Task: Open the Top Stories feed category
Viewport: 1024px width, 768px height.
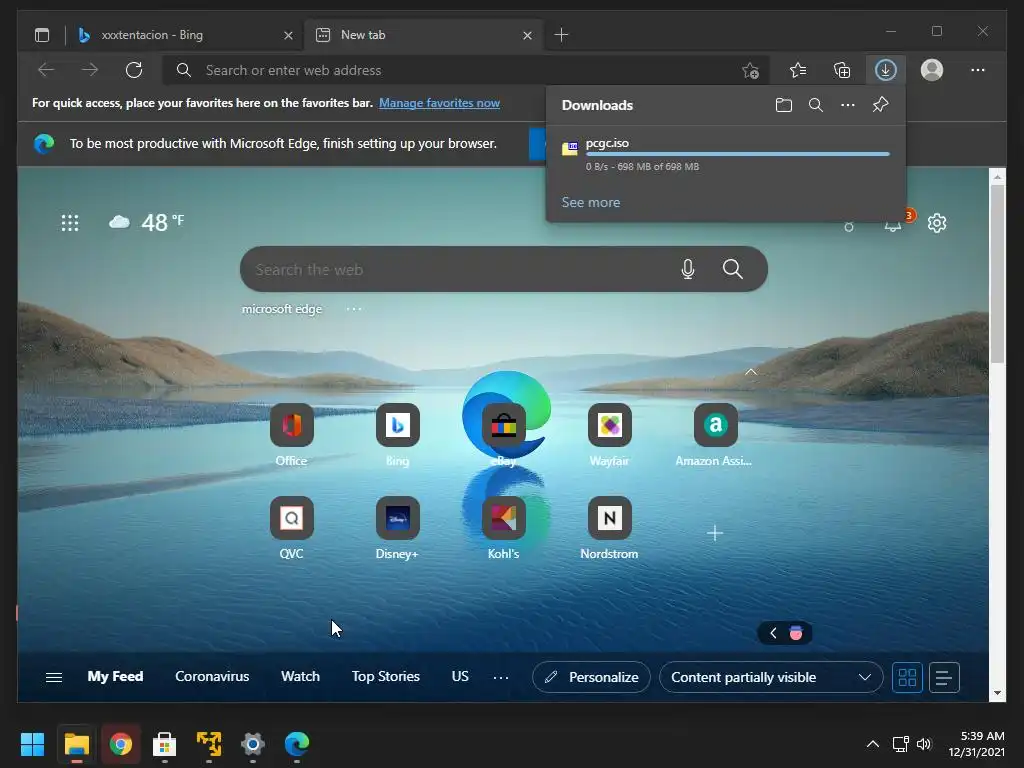Action: tap(386, 677)
